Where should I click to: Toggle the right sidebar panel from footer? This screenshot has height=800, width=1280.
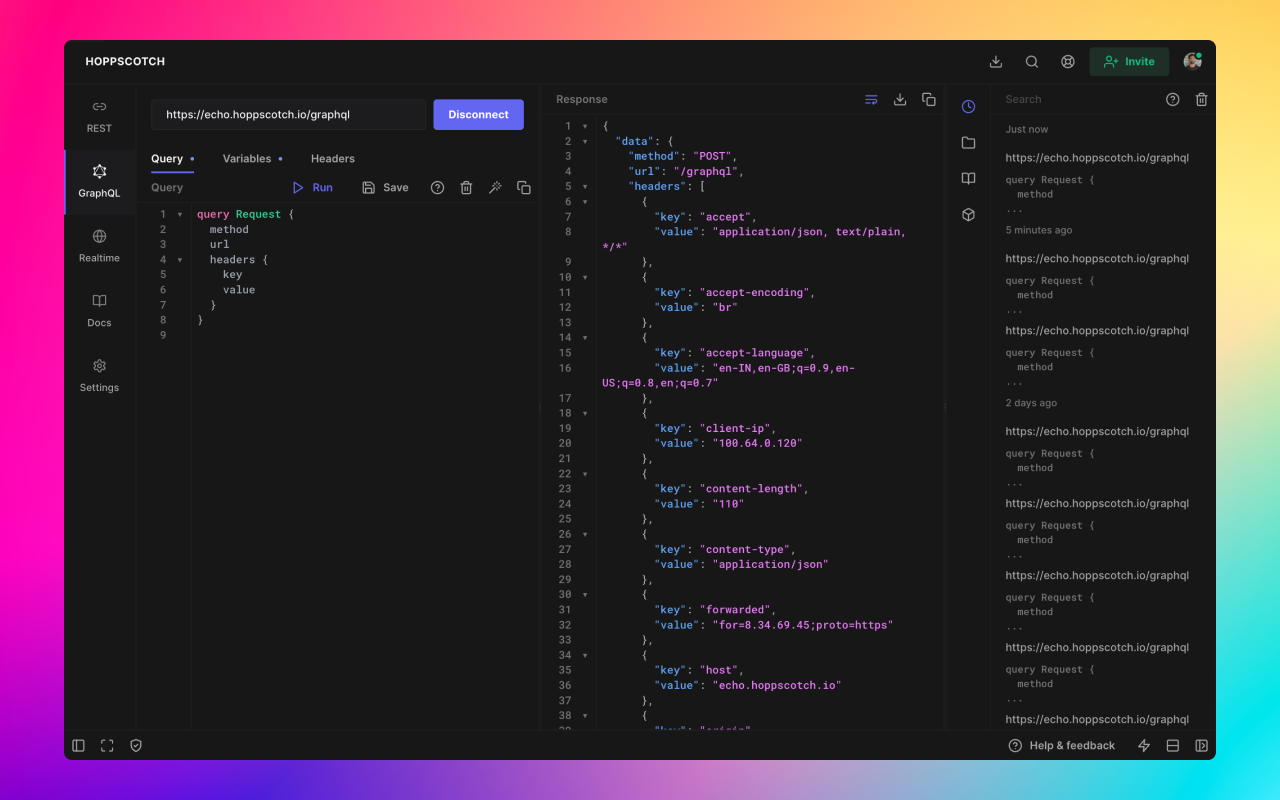[1202, 746]
